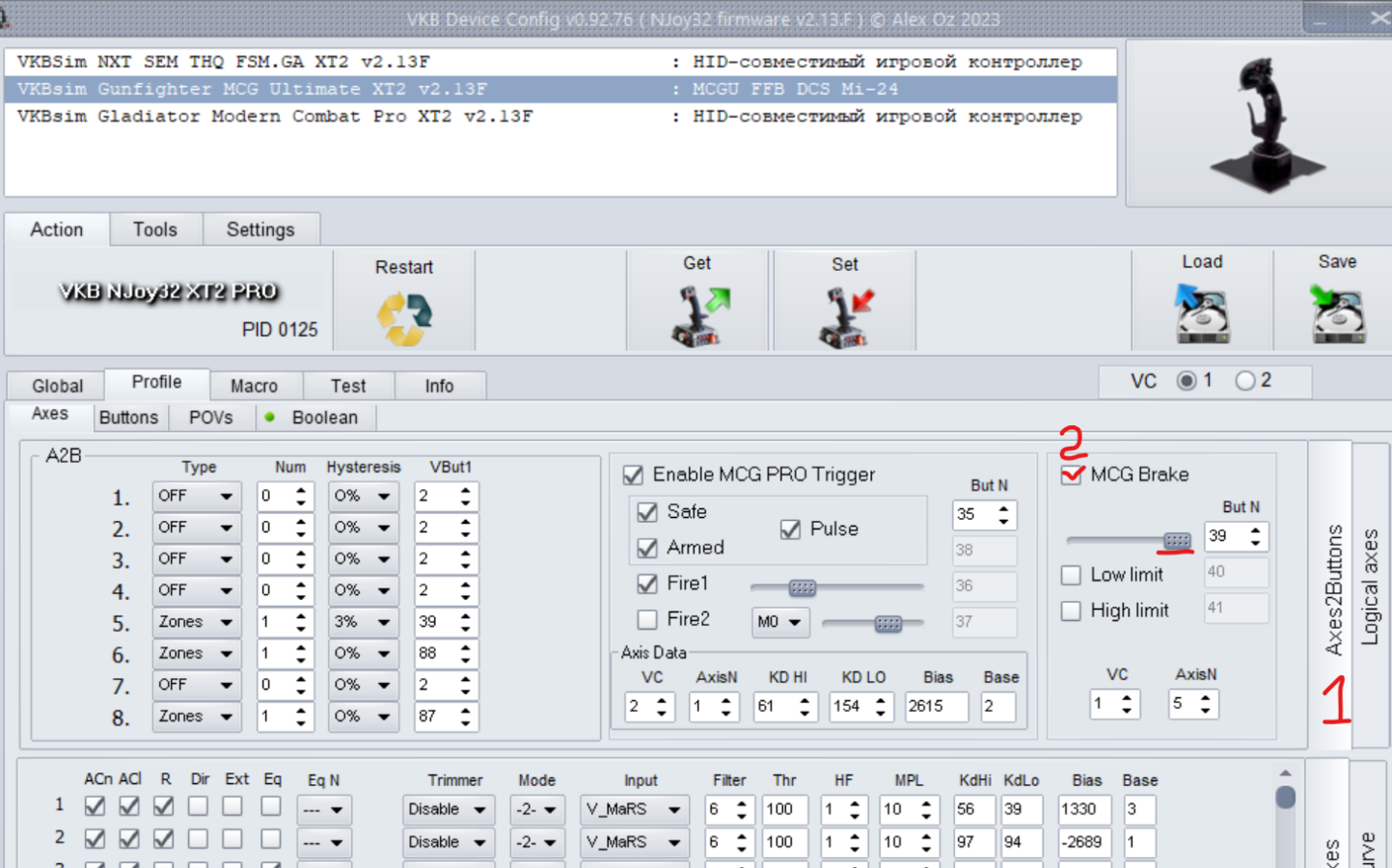Select VC radio button 2
The width and height of the screenshot is (1392, 868).
tap(1245, 381)
